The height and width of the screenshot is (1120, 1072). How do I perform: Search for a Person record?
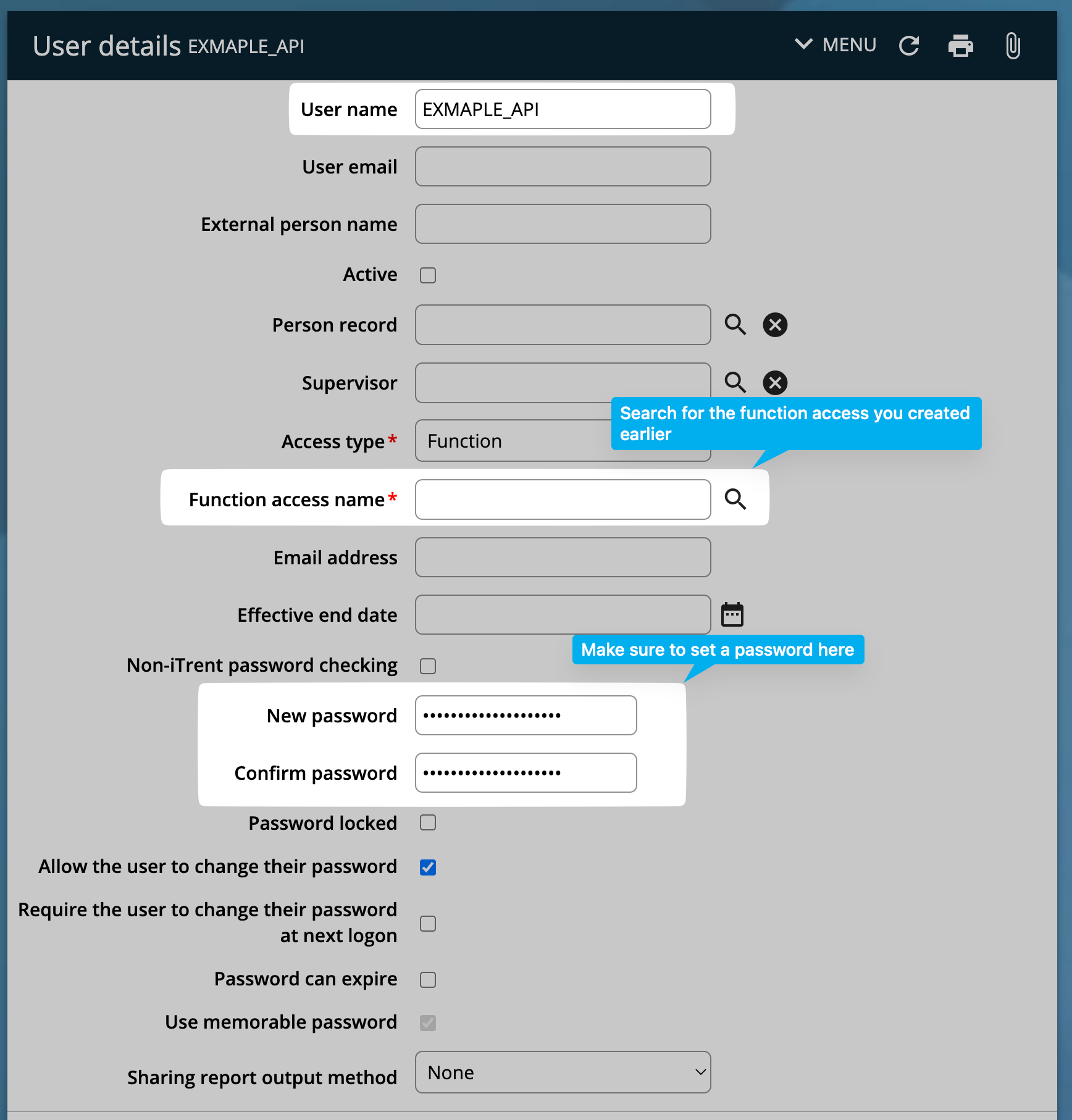pos(735,325)
